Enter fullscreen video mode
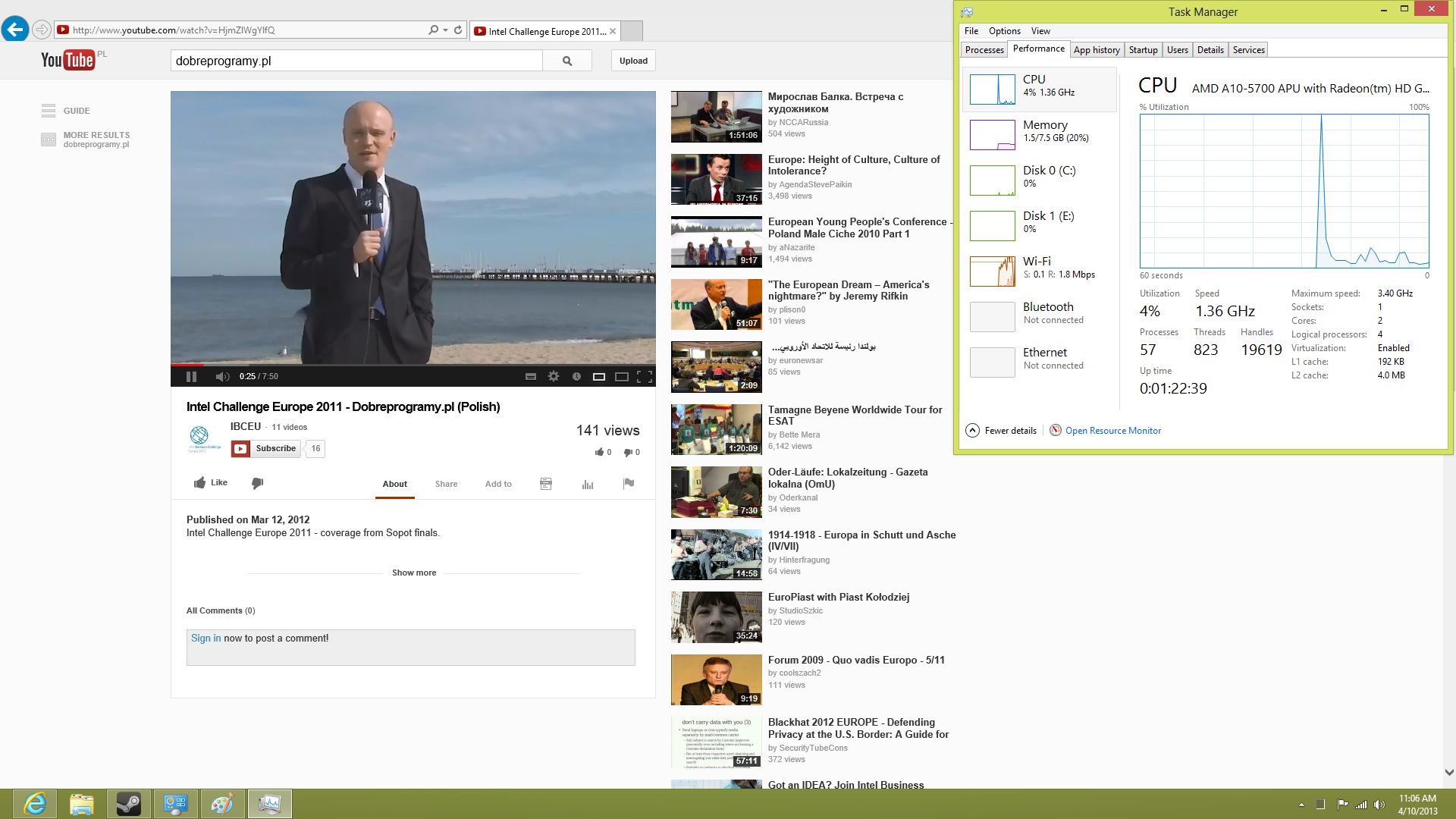The height and width of the screenshot is (819, 1456). click(645, 376)
